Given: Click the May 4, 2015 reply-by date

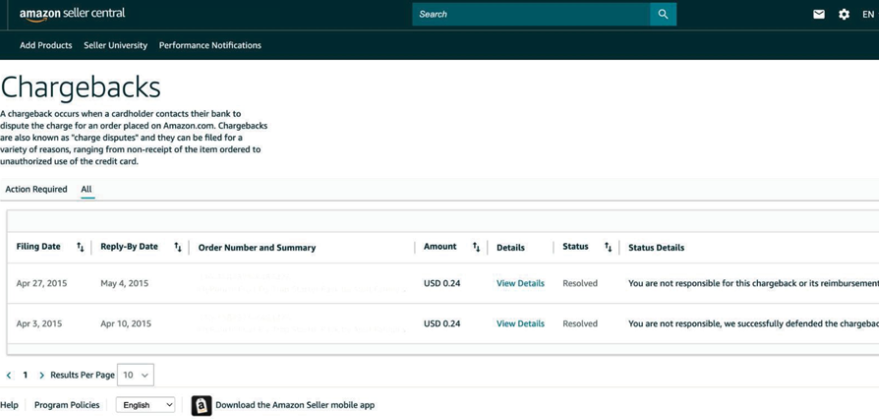Looking at the screenshot, I should click(124, 283).
